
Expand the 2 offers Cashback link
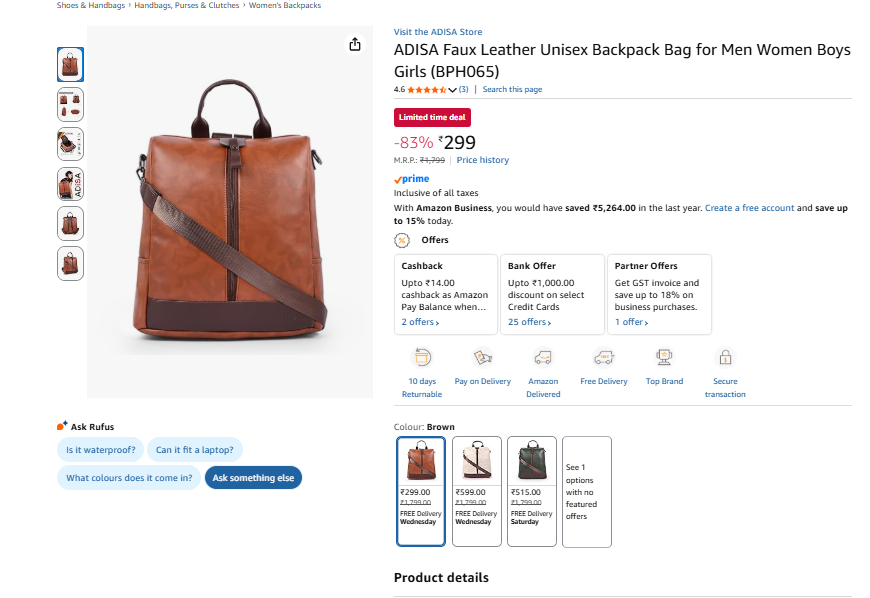[420, 322]
